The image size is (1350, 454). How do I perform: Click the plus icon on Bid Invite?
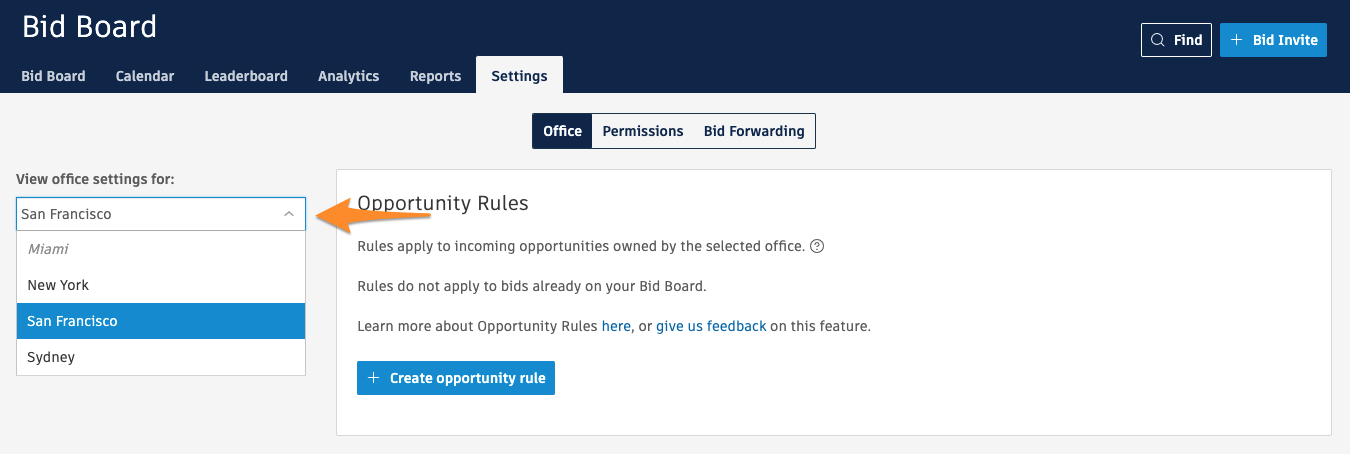[x=1236, y=40]
